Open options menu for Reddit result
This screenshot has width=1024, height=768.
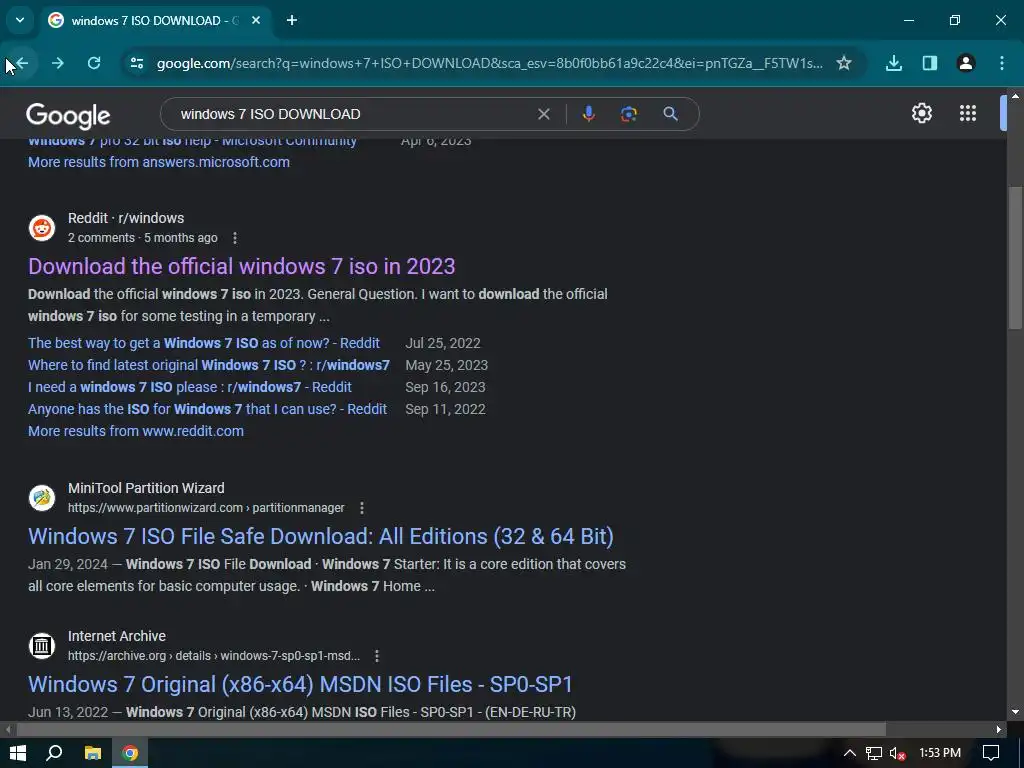(x=235, y=238)
